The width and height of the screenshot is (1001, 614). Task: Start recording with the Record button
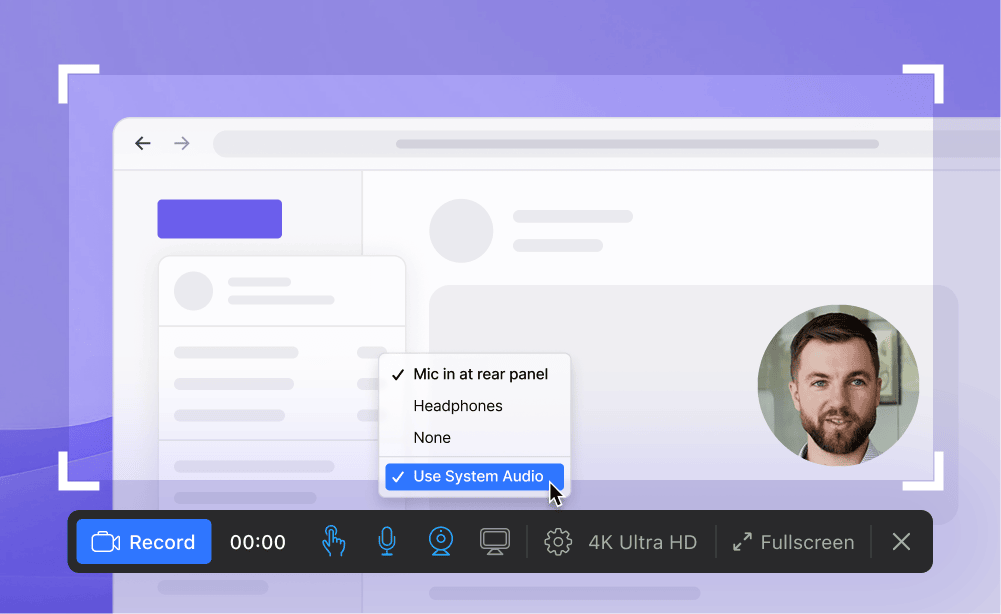point(144,542)
